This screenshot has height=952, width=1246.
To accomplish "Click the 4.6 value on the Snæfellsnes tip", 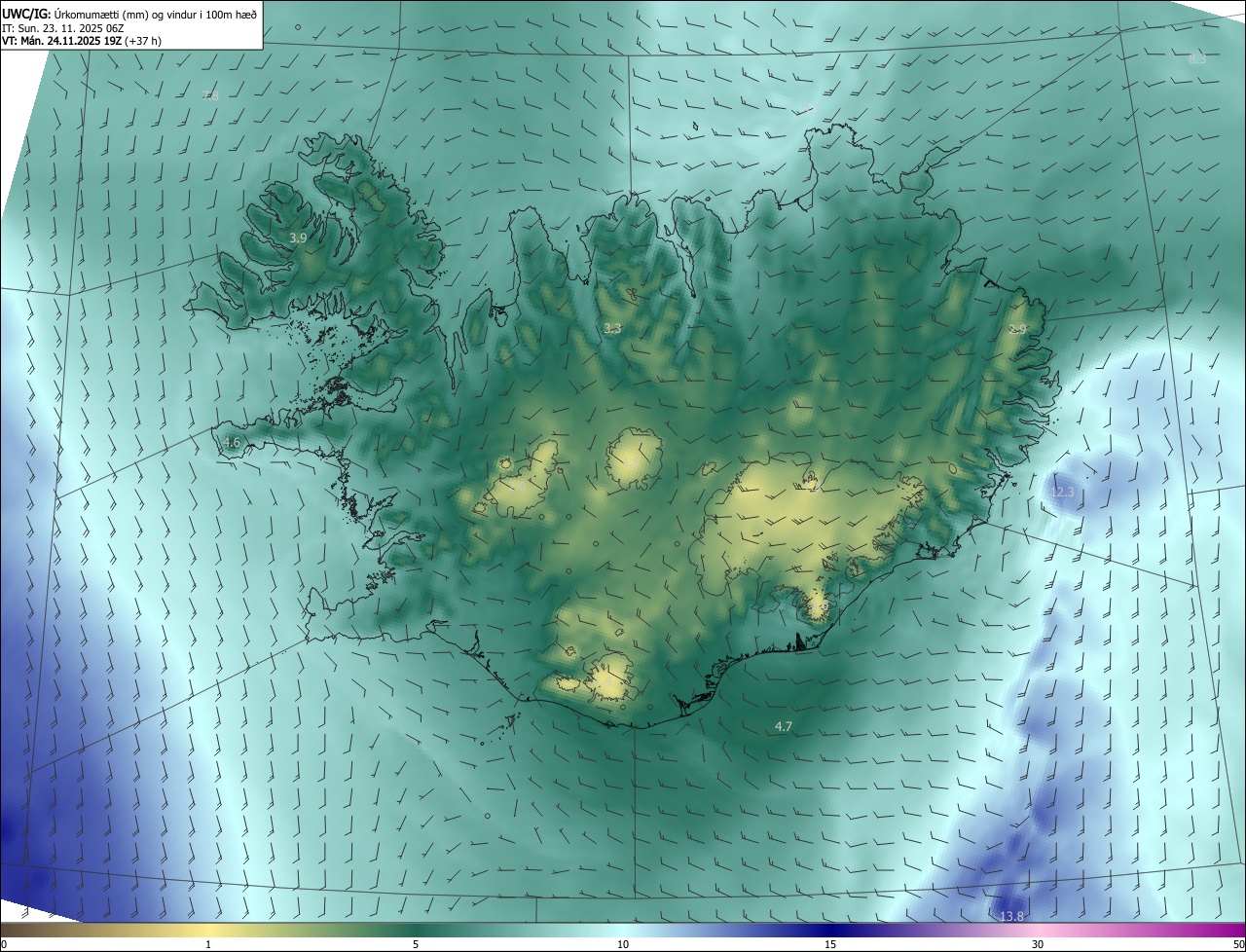I will point(232,443).
